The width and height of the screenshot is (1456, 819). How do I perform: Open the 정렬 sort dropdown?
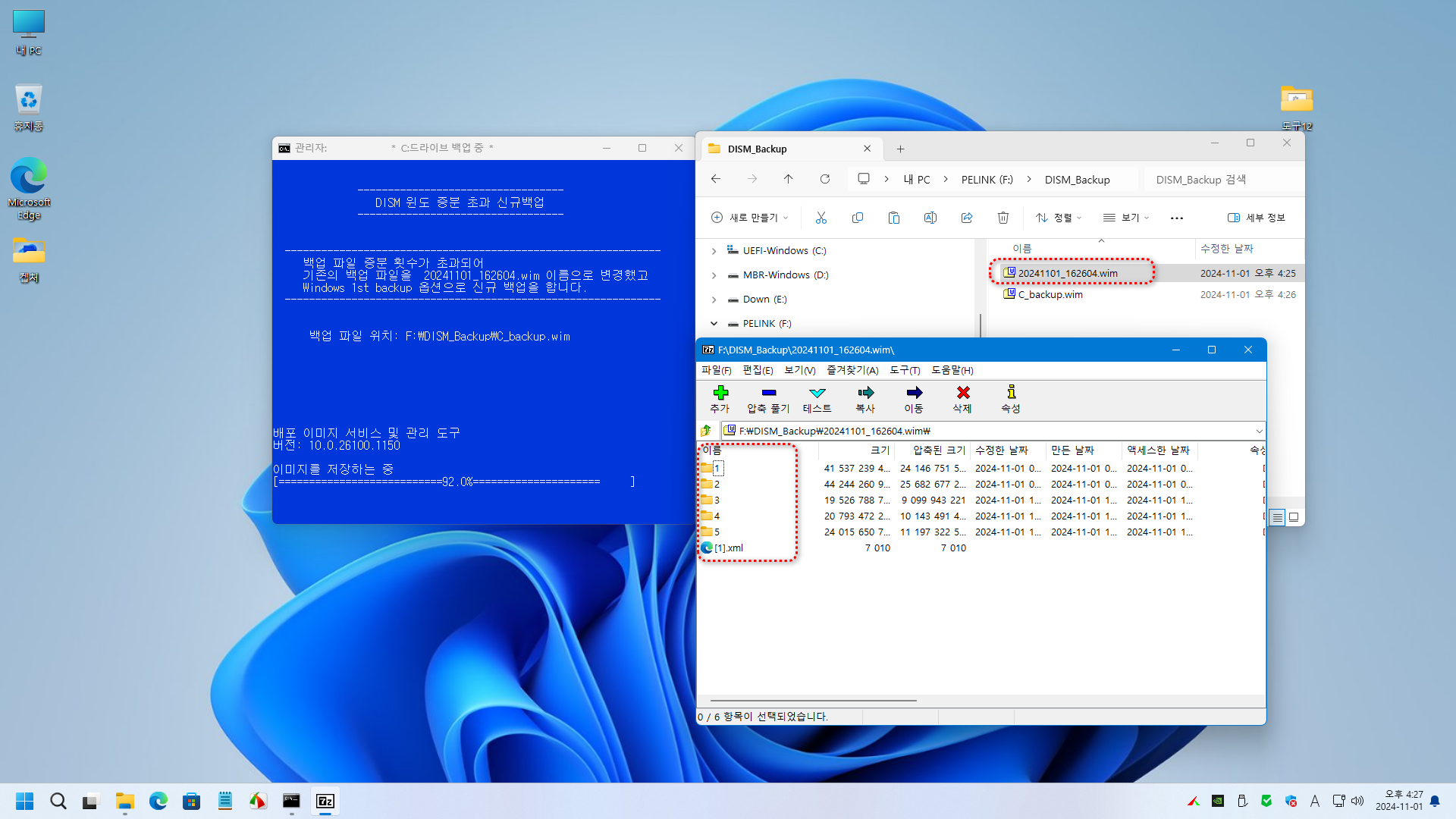[x=1059, y=218]
